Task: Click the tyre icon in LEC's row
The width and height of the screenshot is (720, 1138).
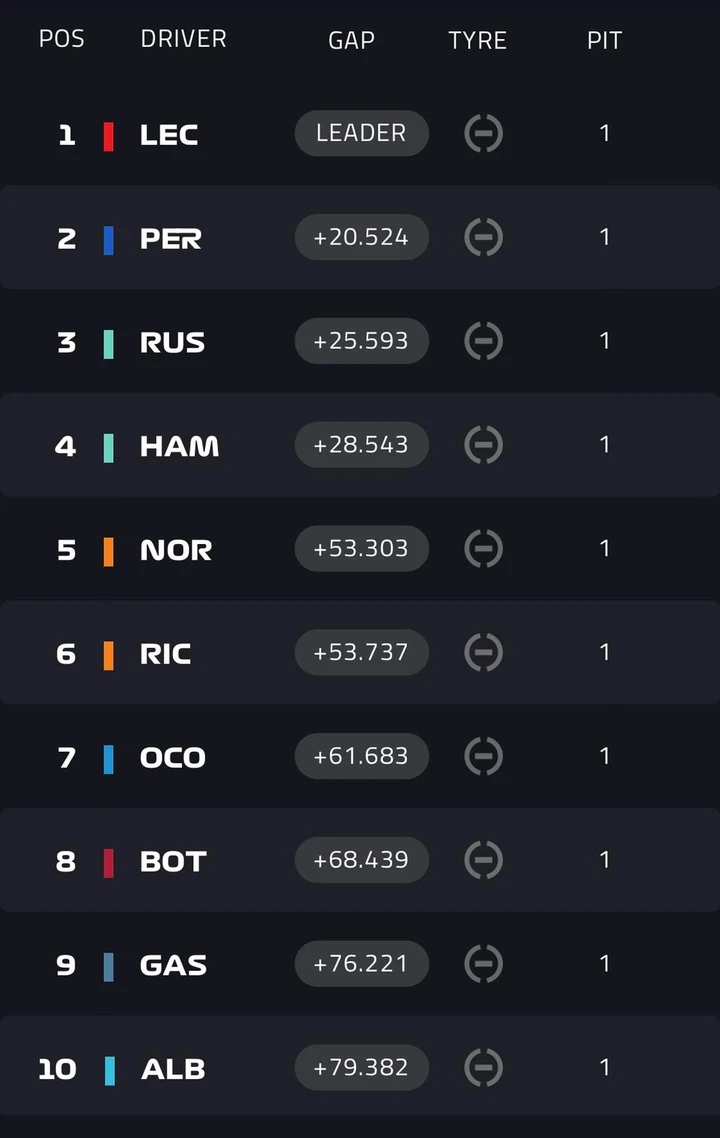Action: coord(483,134)
